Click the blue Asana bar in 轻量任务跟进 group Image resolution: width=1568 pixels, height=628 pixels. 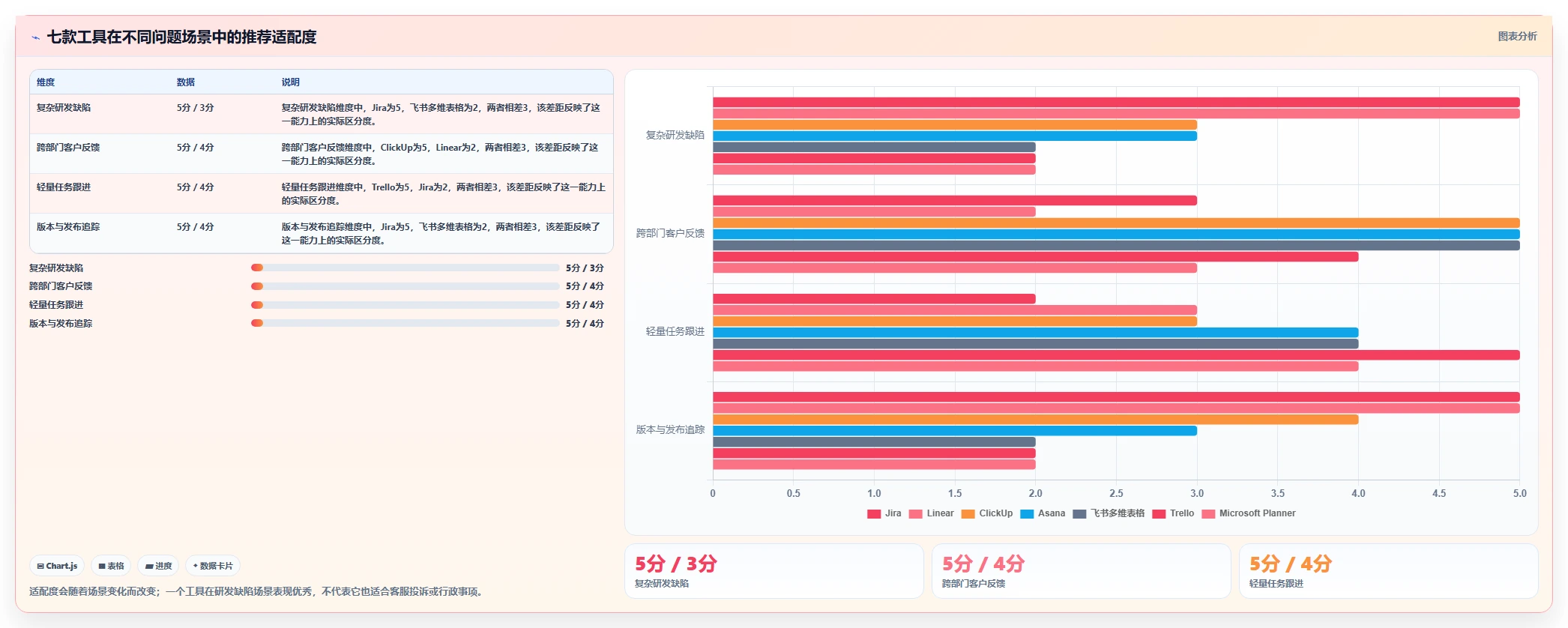[x=1035, y=333]
